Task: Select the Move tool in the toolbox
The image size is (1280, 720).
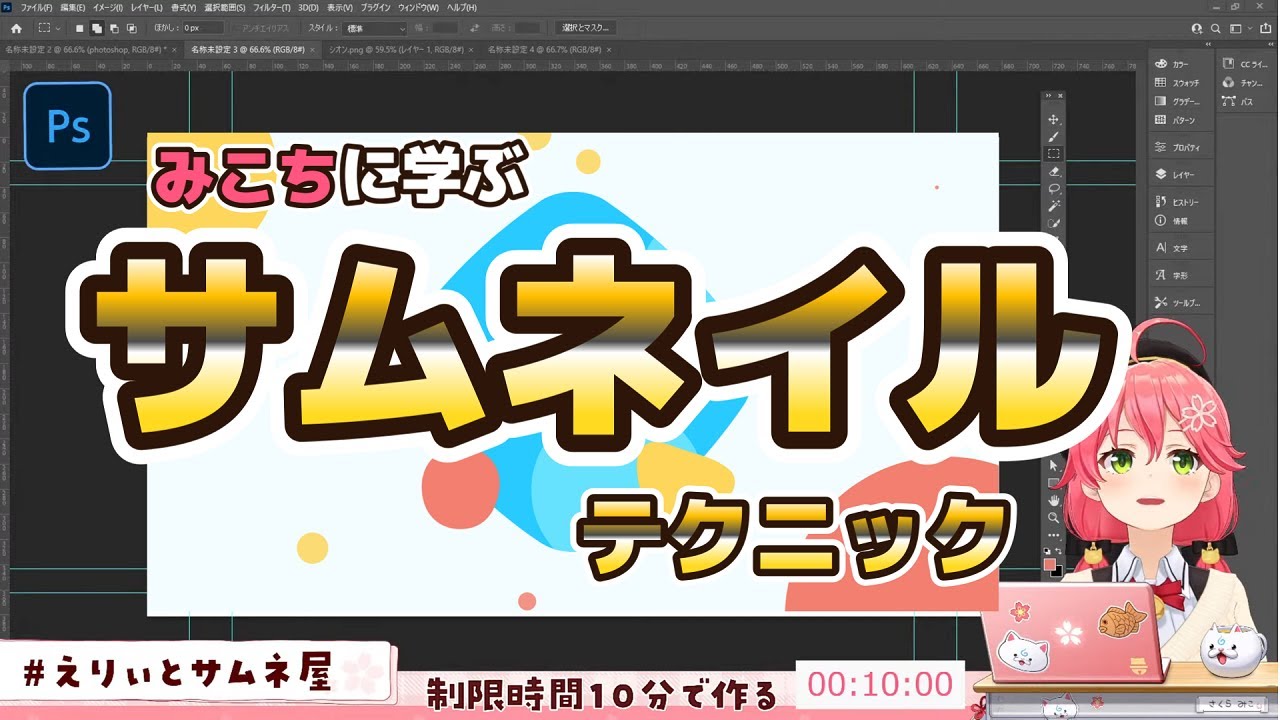Action: [x=1053, y=119]
